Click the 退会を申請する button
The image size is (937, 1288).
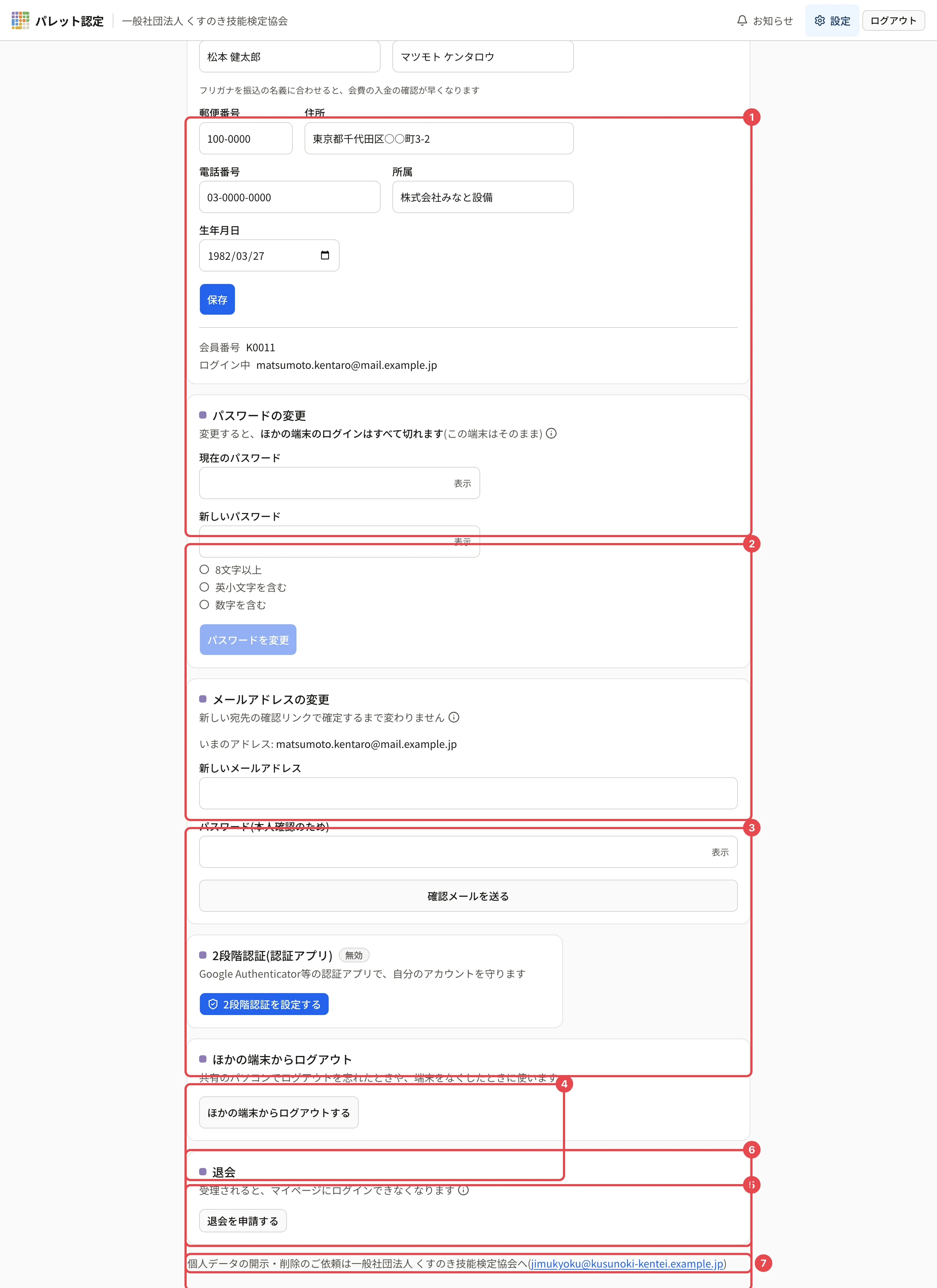pos(243,1220)
